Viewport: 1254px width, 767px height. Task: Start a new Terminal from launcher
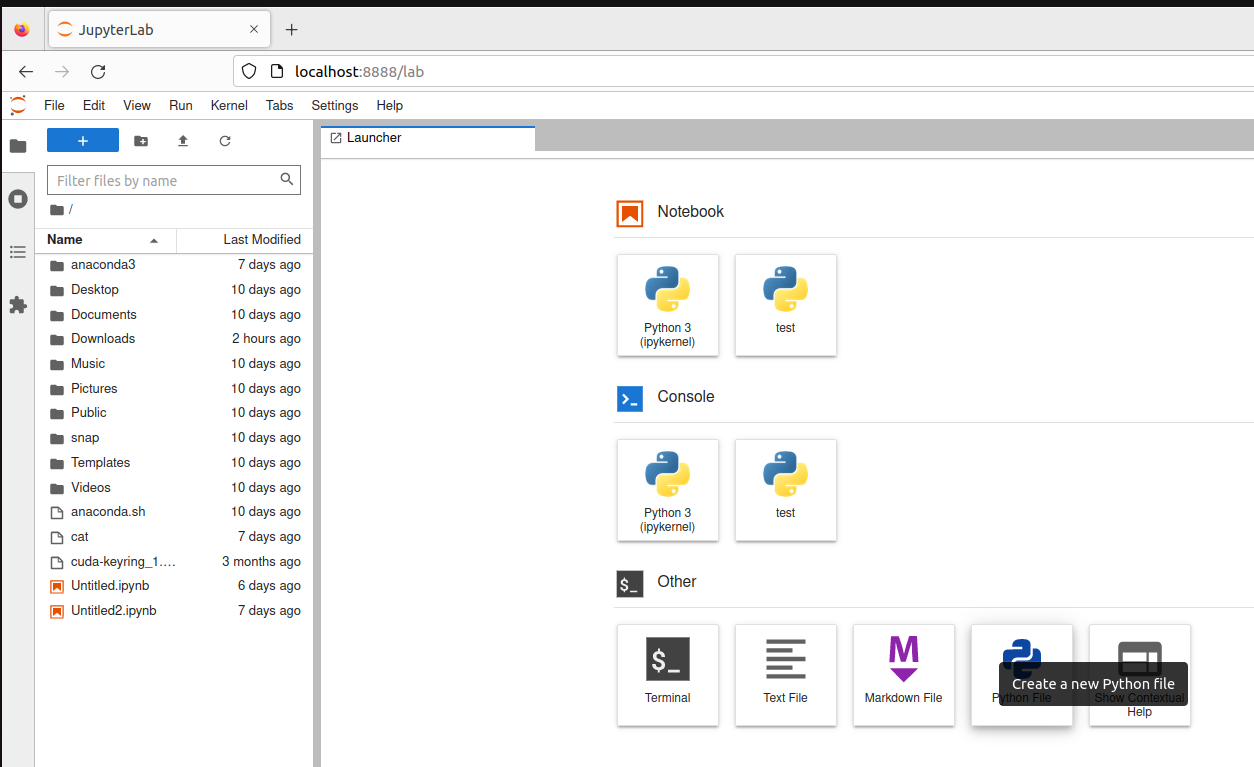point(668,675)
